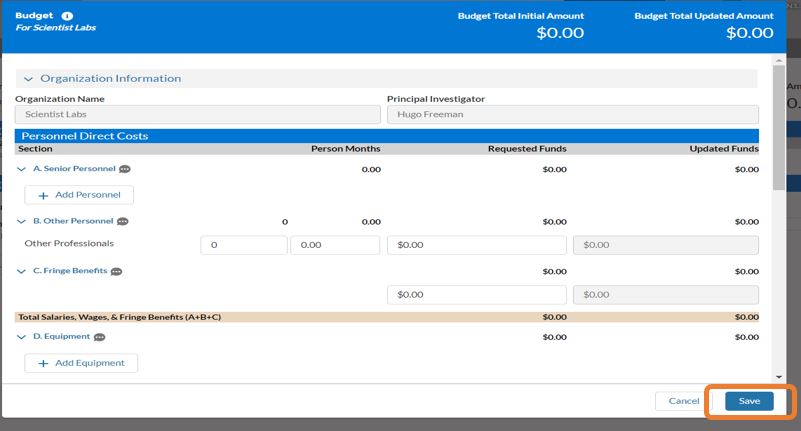Click Fringe Benefits requested funds field

(476, 295)
